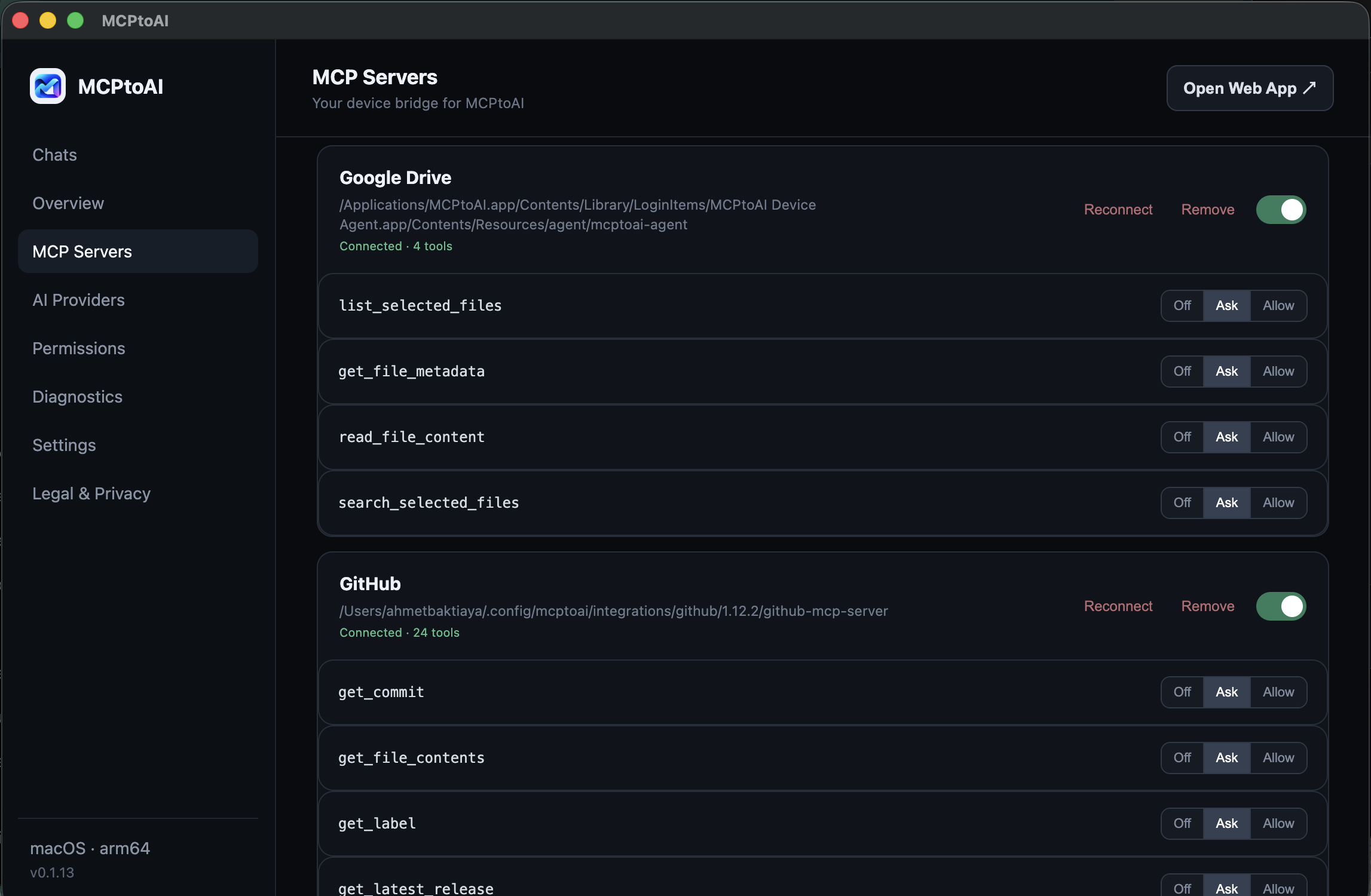The height and width of the screenshot is (896, 1371).
Task: Toggle the Google Drive server switch off
Action: pyautogui.click(x=1281, y=210)
